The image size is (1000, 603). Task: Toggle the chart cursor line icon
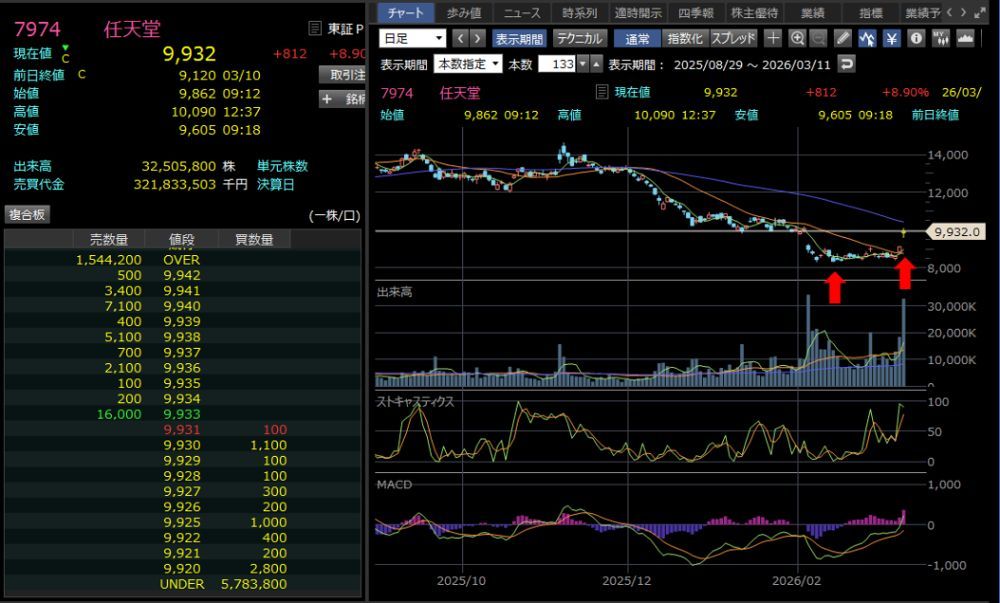coord(867,38)
